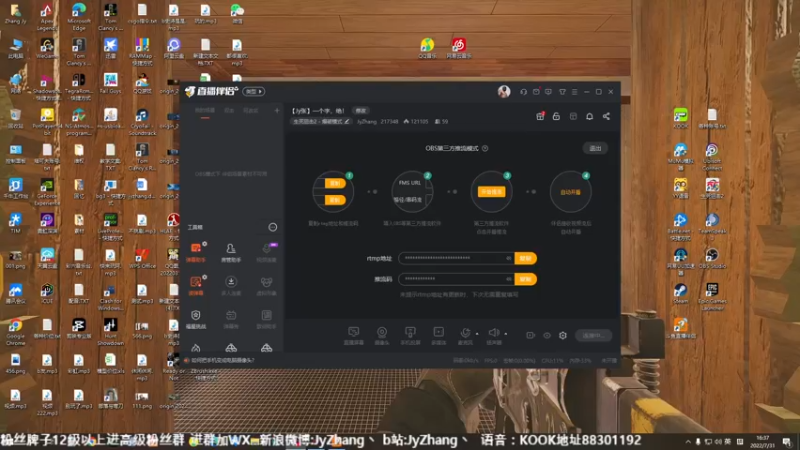Click the message bubble icon beside the envelope

[548, 92]
